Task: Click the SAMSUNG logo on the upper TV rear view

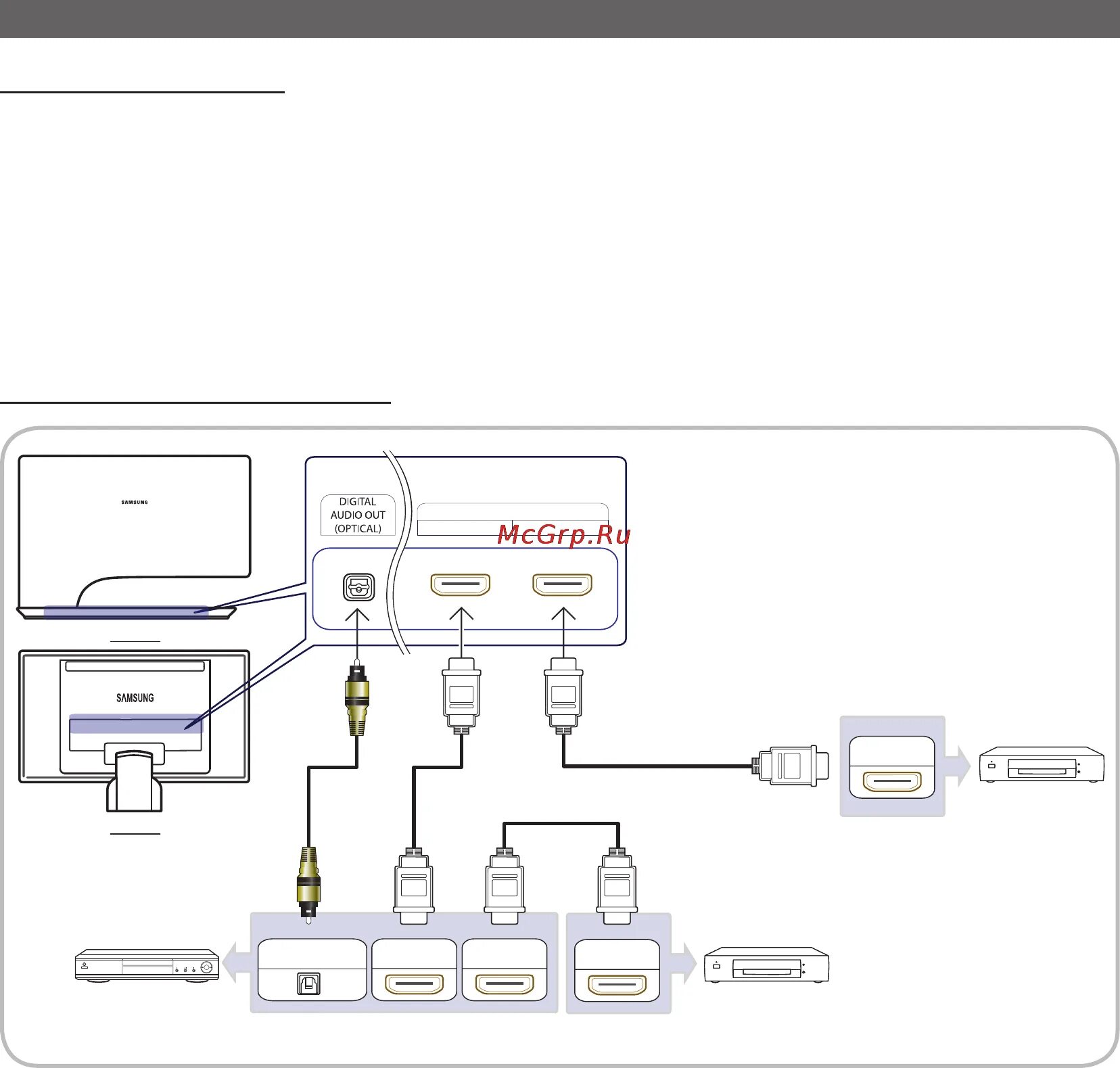Action: 135,503
